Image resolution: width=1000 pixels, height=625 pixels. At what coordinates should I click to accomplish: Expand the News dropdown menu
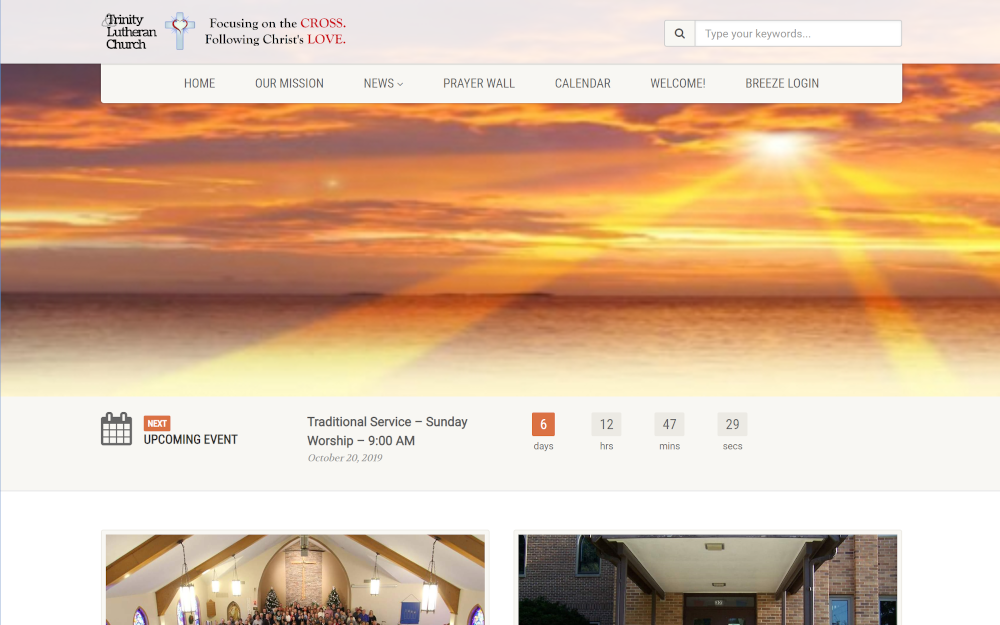pyautogui.click(x=383, y=84)
